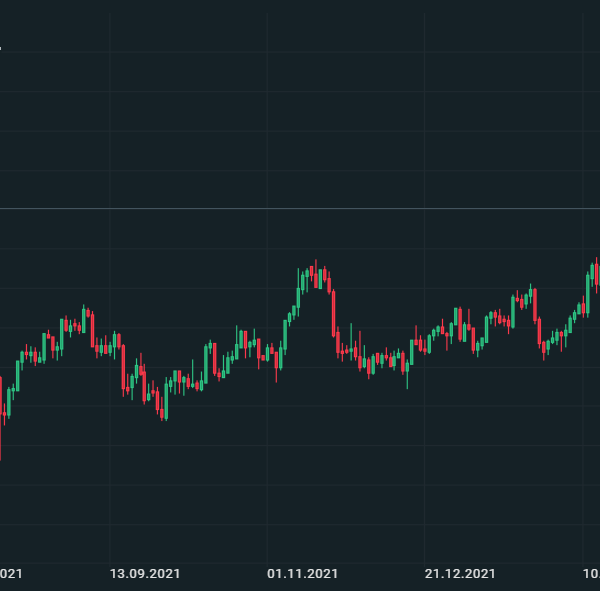Click the 01.11.2021 date label

(x=303, y=574)
